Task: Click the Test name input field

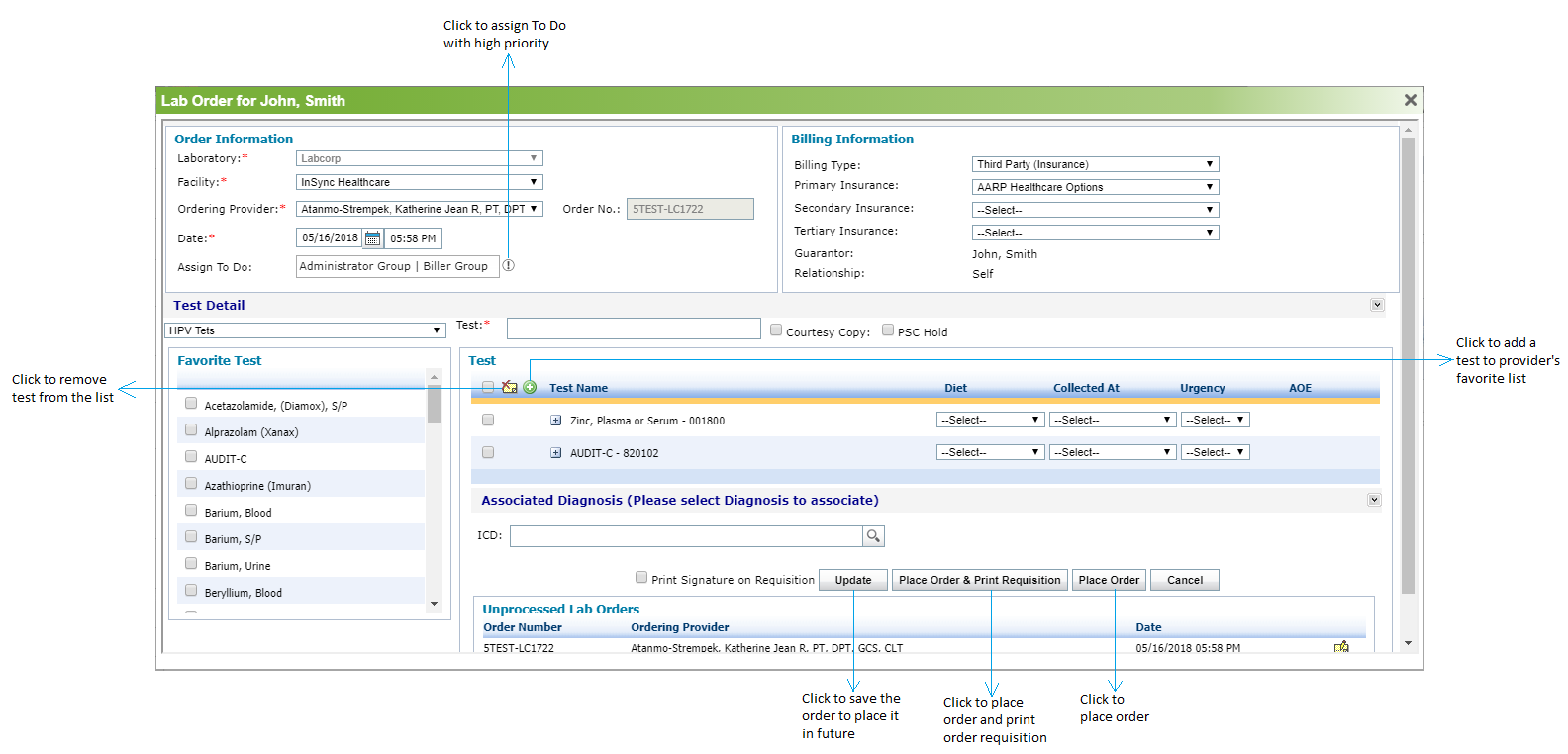Action: point(634,329)
